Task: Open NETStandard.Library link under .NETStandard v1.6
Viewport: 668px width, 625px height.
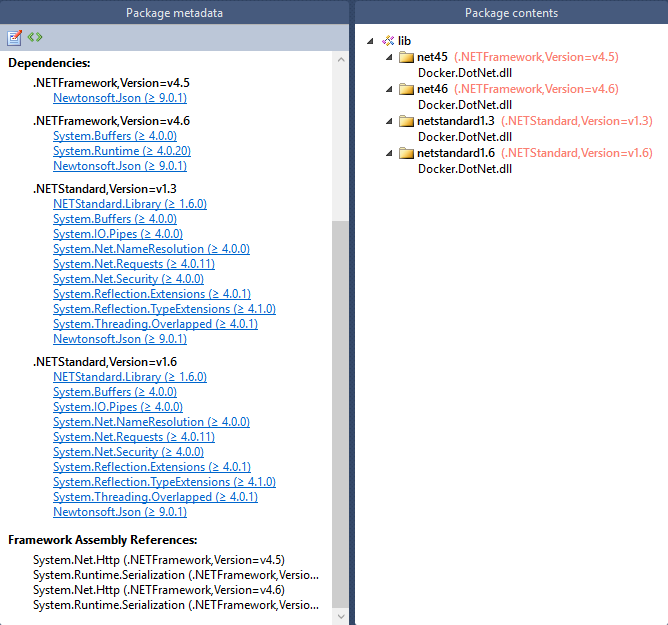Action: 130,377
